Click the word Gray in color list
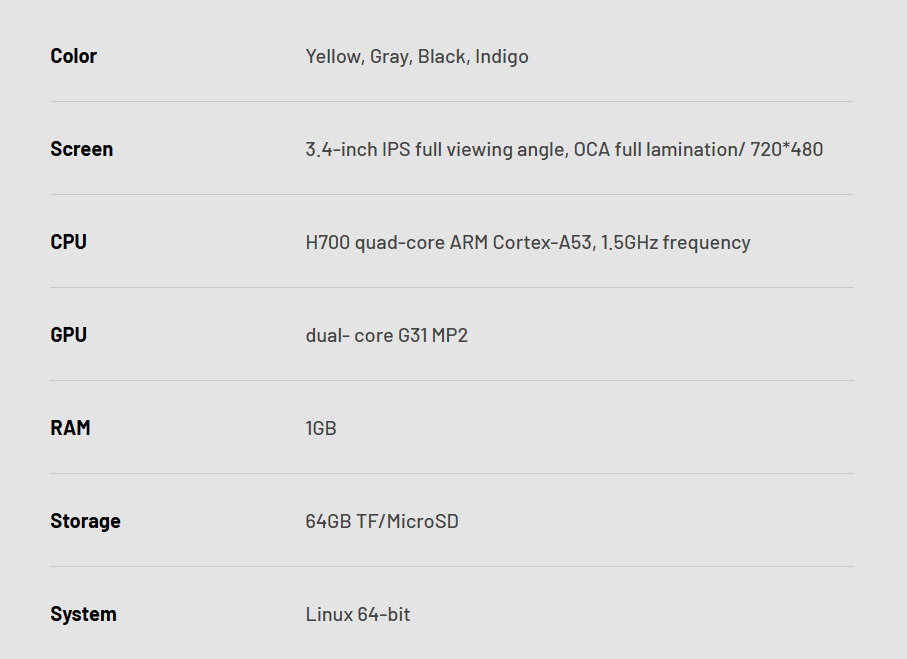The height and width of the screenshot is (659, 907). click(389, 57)
